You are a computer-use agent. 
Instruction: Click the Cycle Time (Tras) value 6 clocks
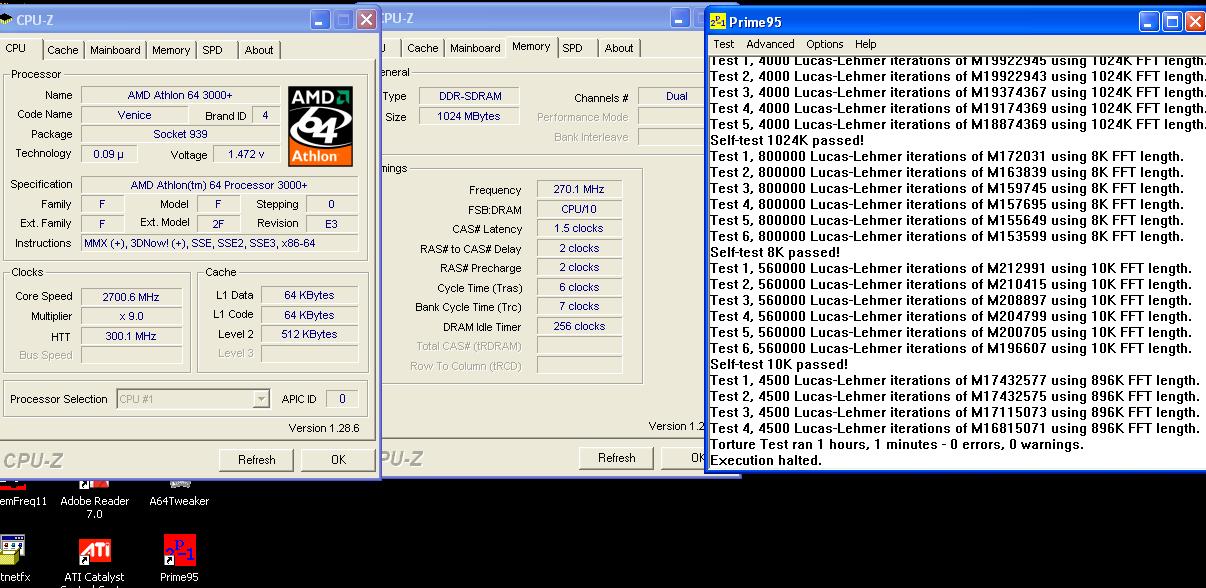pyautogui.click(x=579, y=287)
